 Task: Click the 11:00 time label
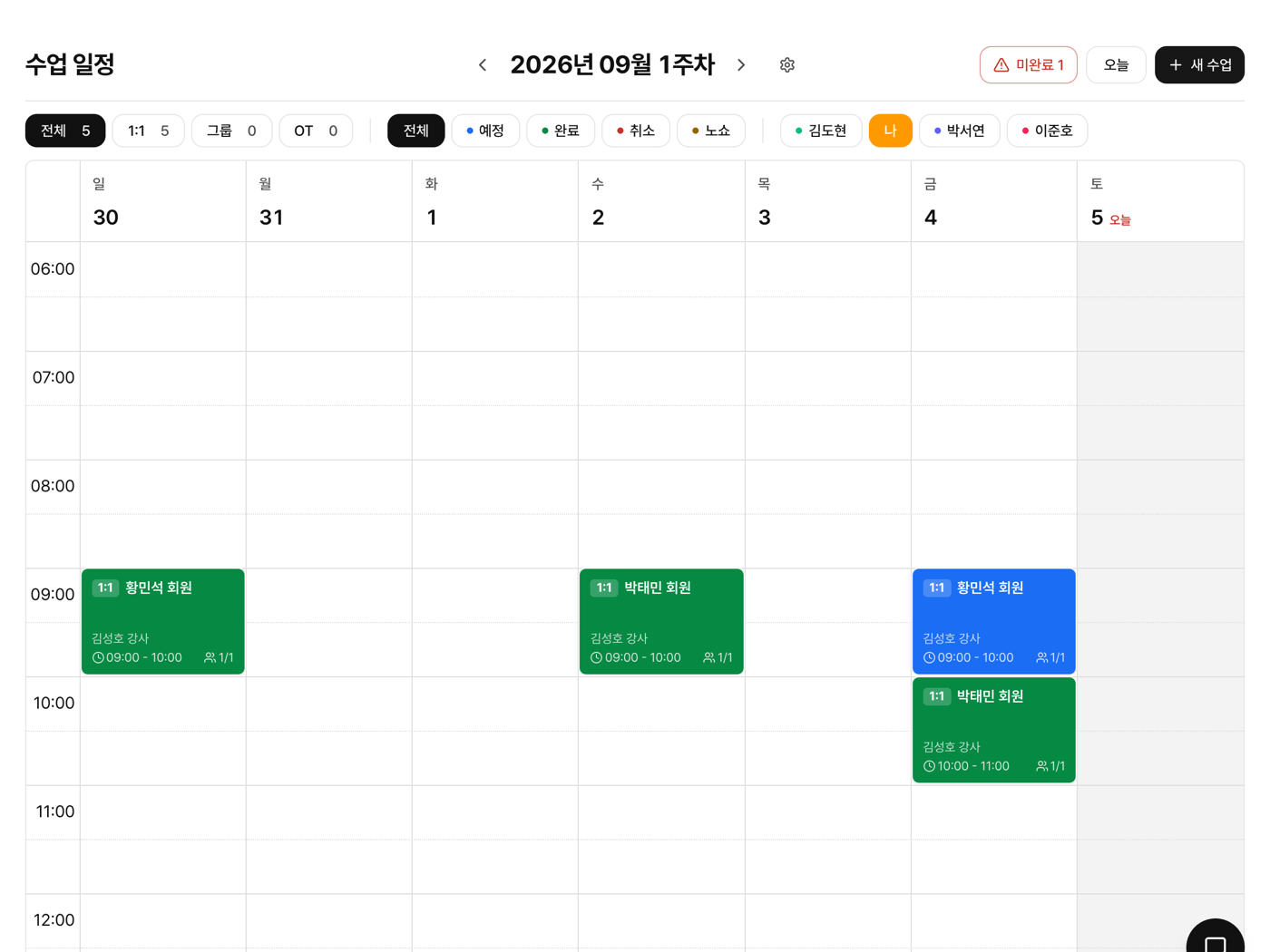(54, 811)
